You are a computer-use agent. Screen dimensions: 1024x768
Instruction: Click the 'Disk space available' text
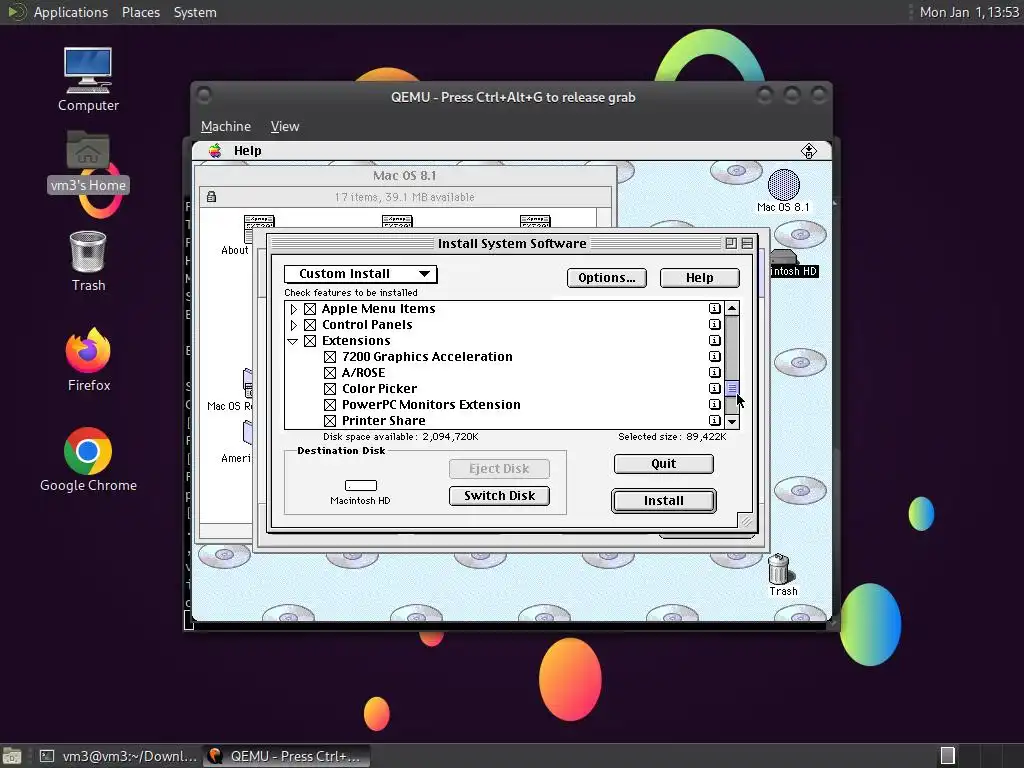pos(401,437)
